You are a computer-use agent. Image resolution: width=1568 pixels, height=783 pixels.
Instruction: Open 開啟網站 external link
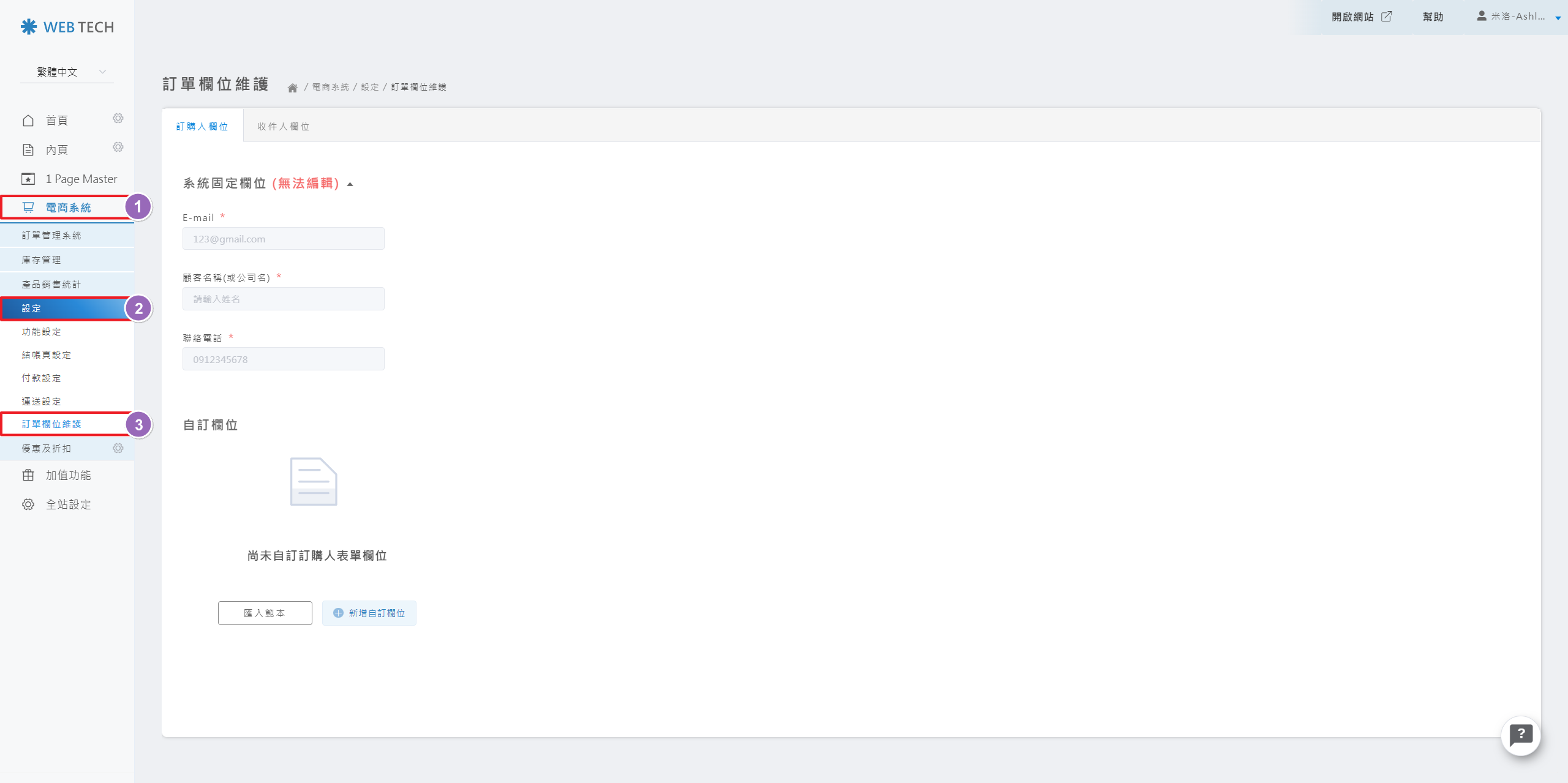point(1361,17)
